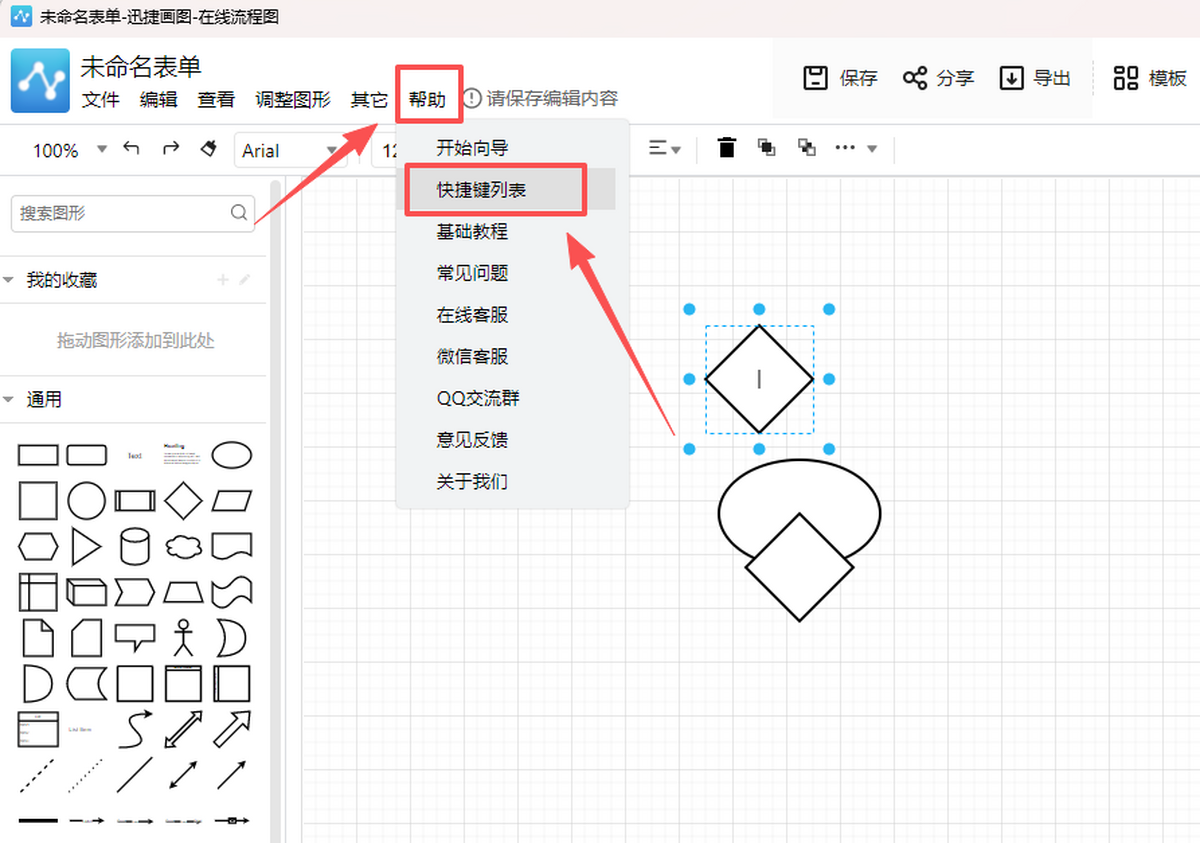The width and height of the screenshot is (1200, 843).
Task: Click the 保存 save button
Action: tap(841, 78)
